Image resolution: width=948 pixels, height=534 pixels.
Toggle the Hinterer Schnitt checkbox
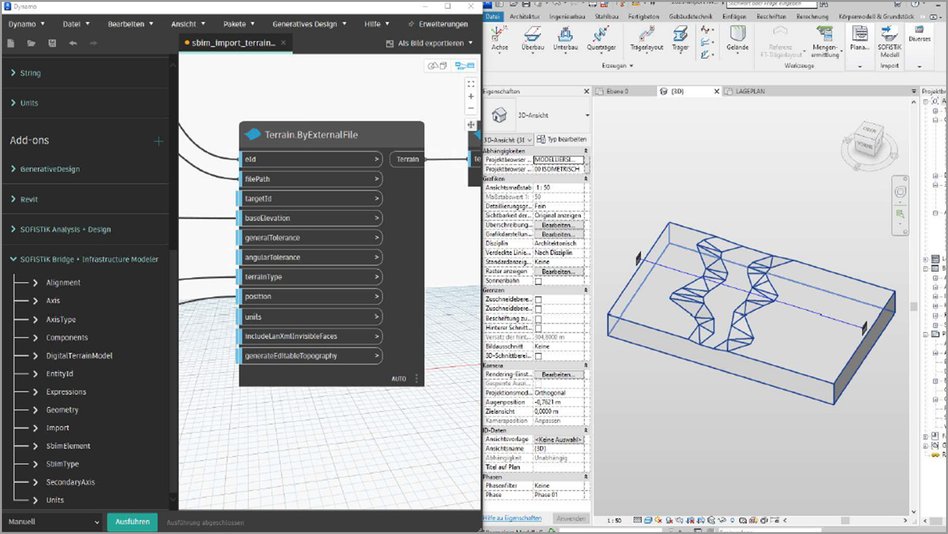tap(538, 328)
